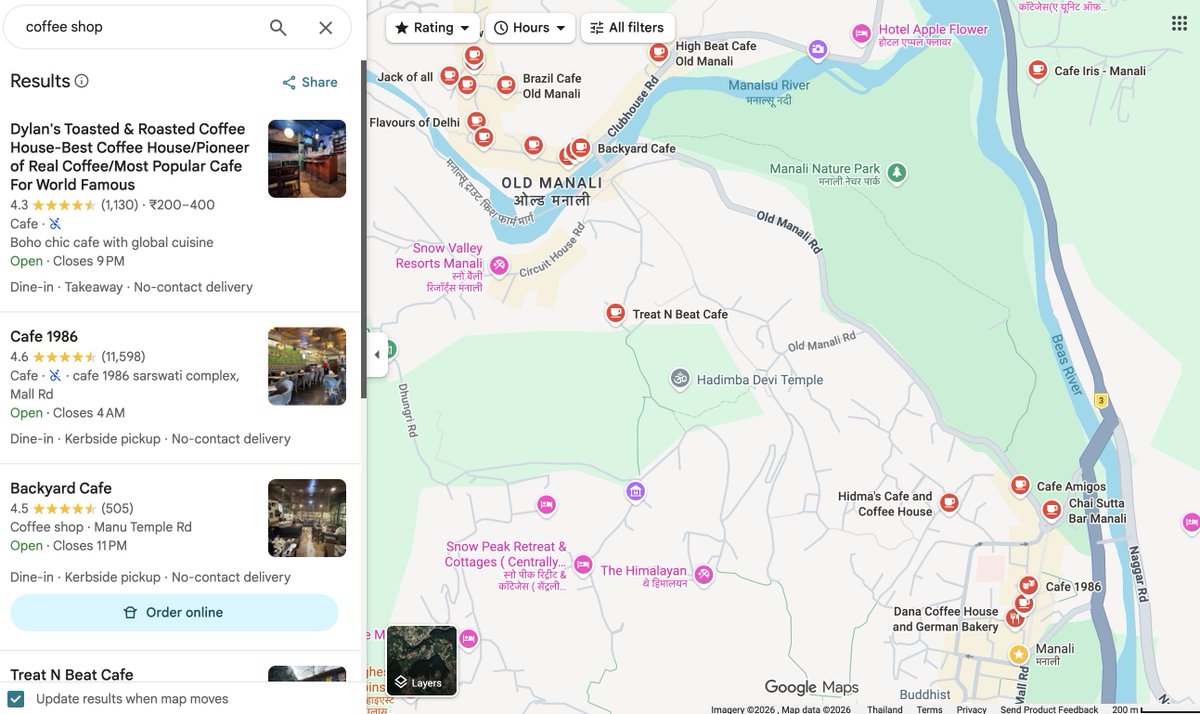1200x714 pixels.
Task: Click the OLD MANALI map label
Action: click(552, 183)
